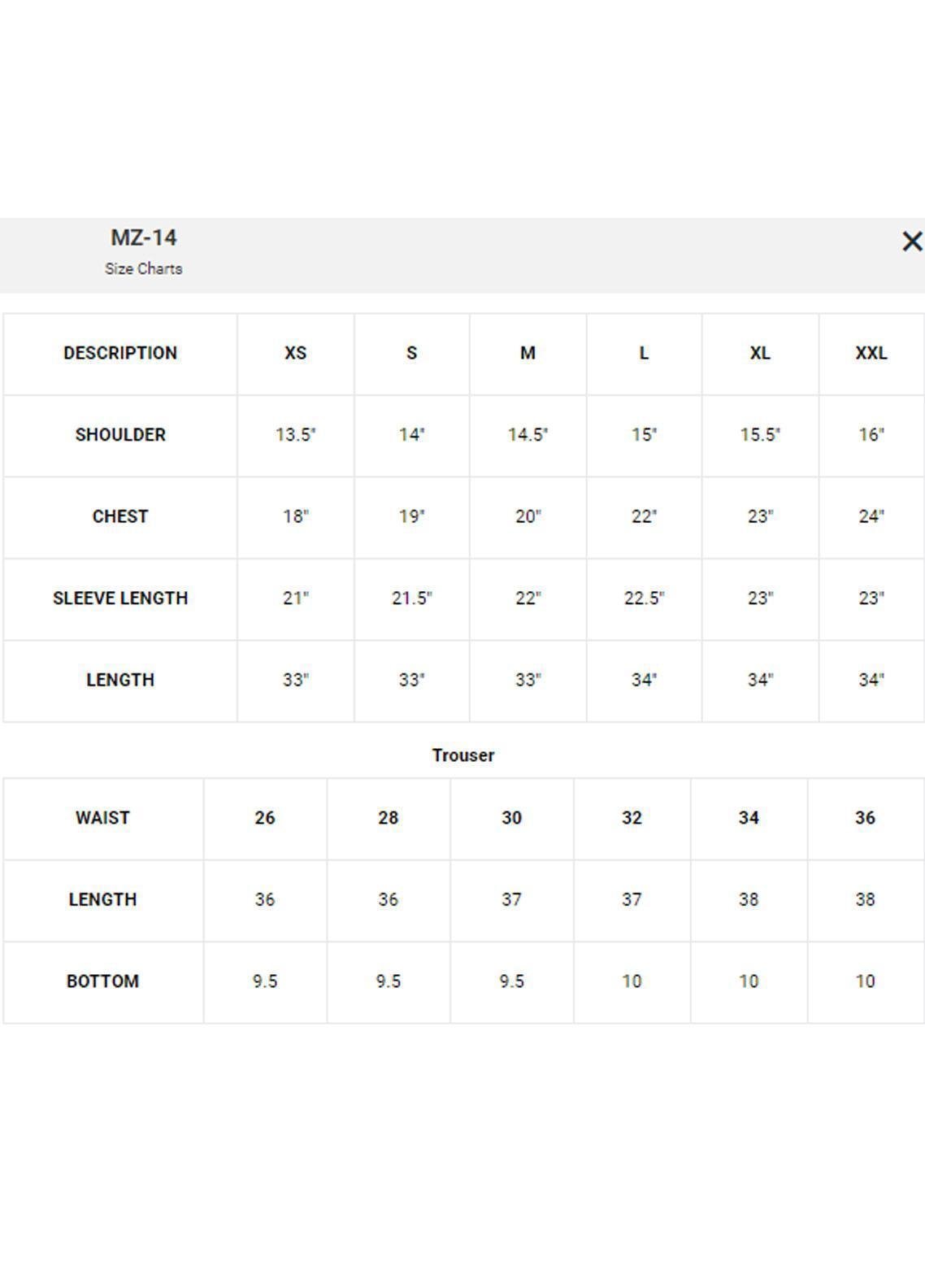Select the DESCRIPTION header cell
The image size is (925, 1288).
pos(120,353)
